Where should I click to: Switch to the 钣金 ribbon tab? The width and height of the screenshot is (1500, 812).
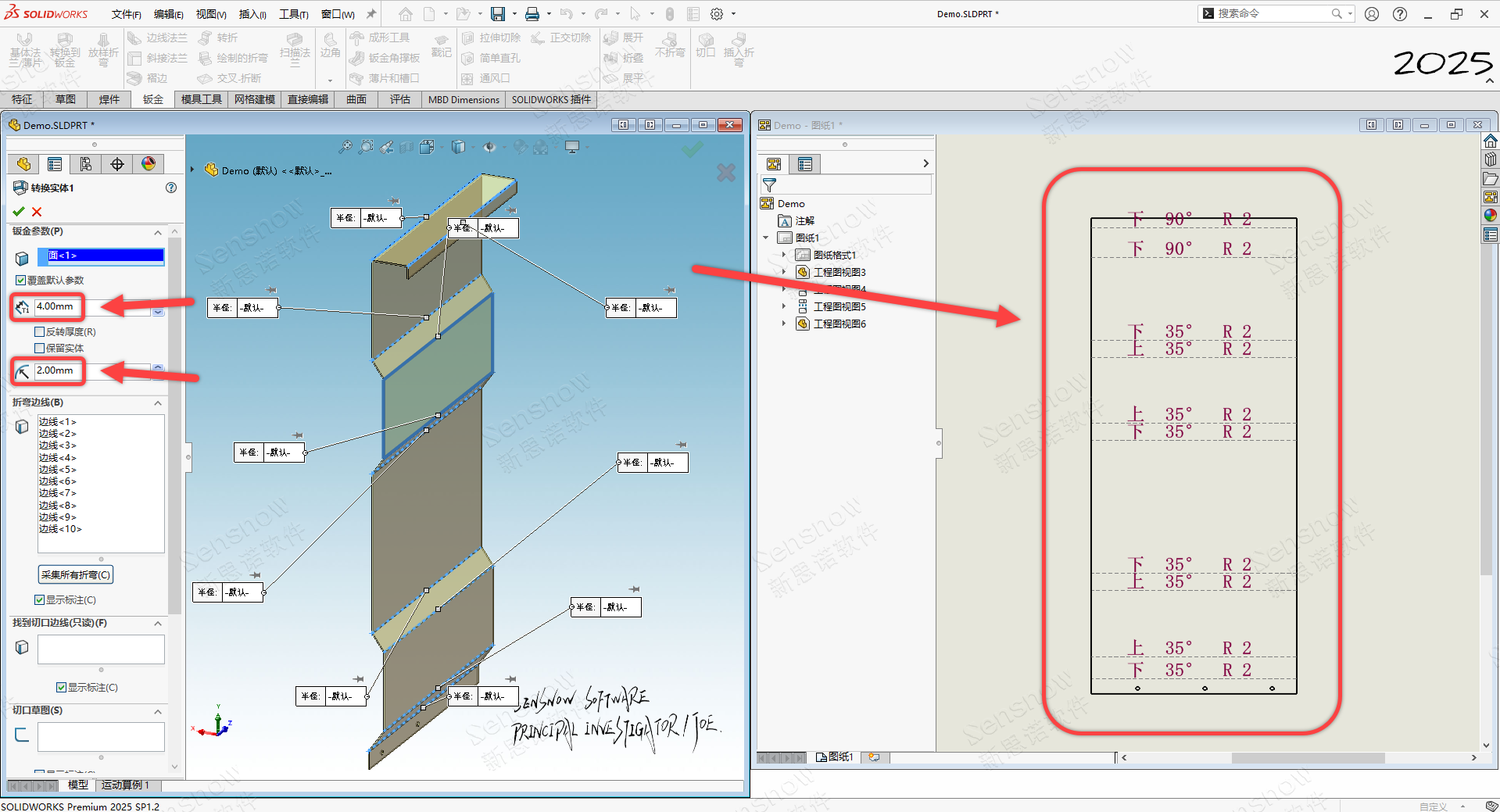[x=153, y=99]
